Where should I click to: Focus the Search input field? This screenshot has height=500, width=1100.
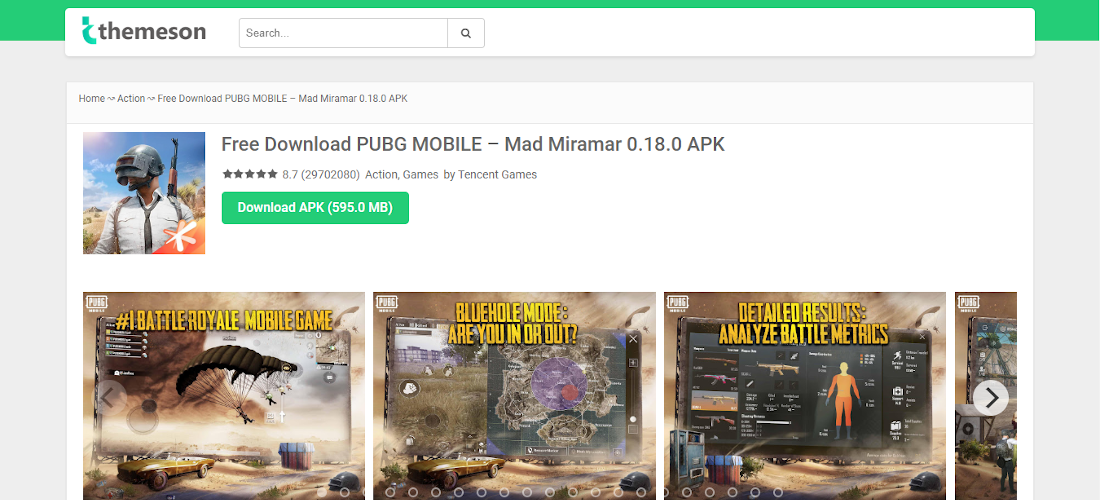[344, 33]
